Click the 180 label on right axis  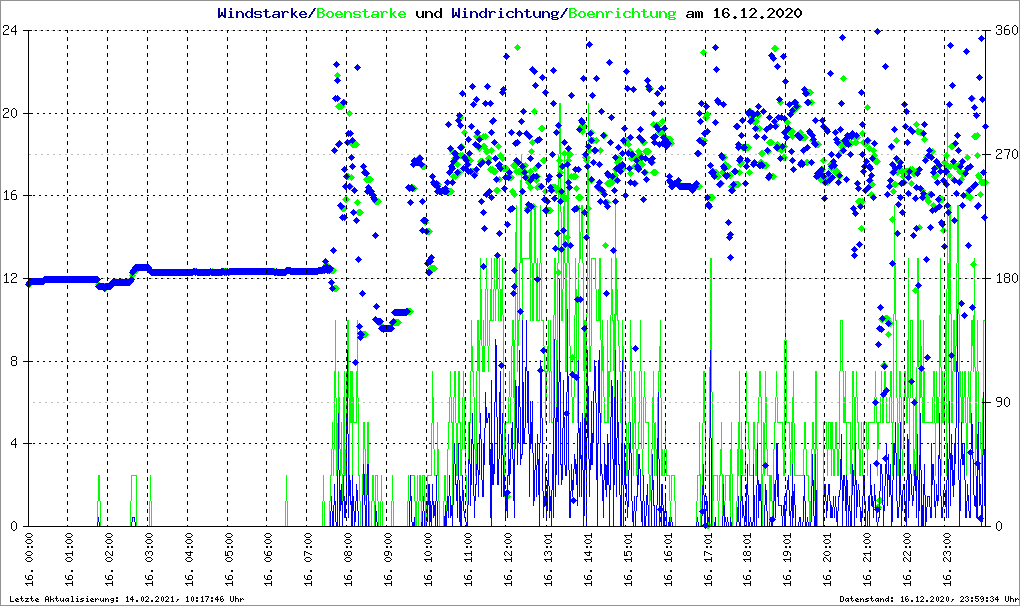point(1005,279)
